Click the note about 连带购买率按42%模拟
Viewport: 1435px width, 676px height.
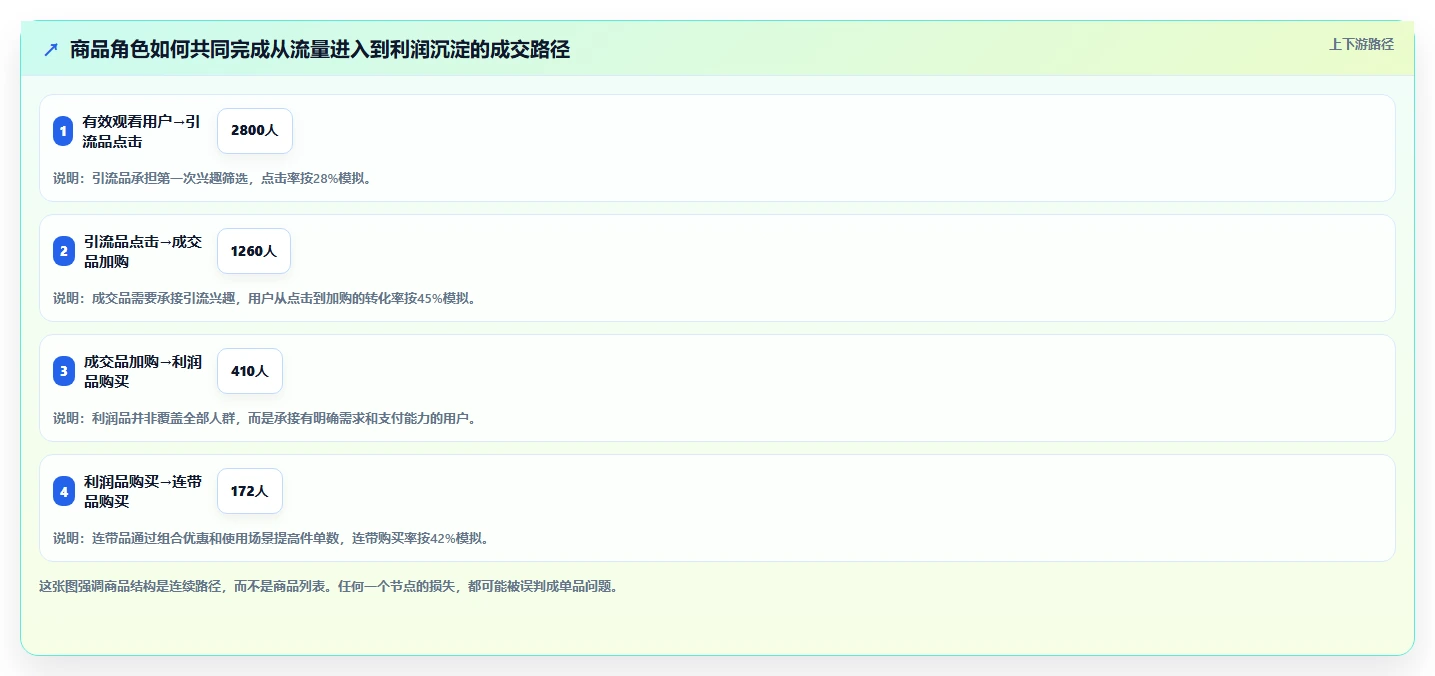point(272,538)
